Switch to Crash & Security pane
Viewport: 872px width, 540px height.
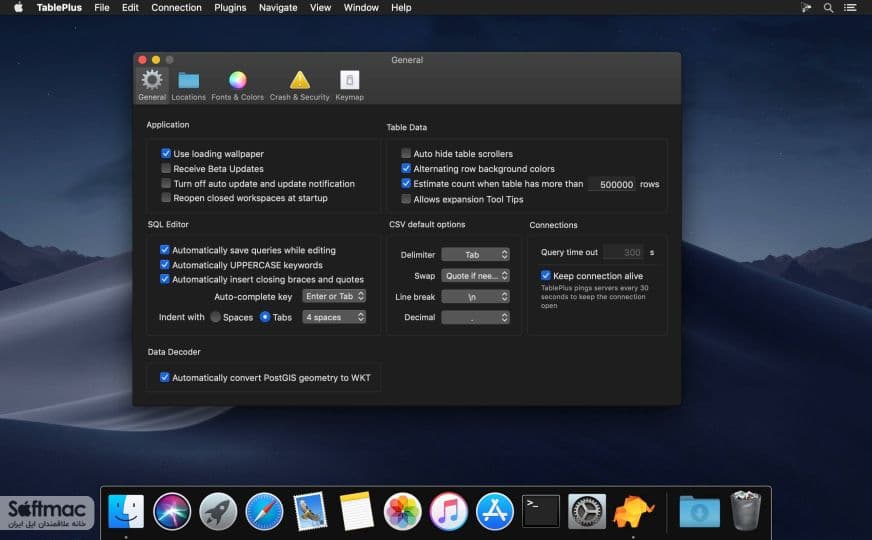click(299, 86)
